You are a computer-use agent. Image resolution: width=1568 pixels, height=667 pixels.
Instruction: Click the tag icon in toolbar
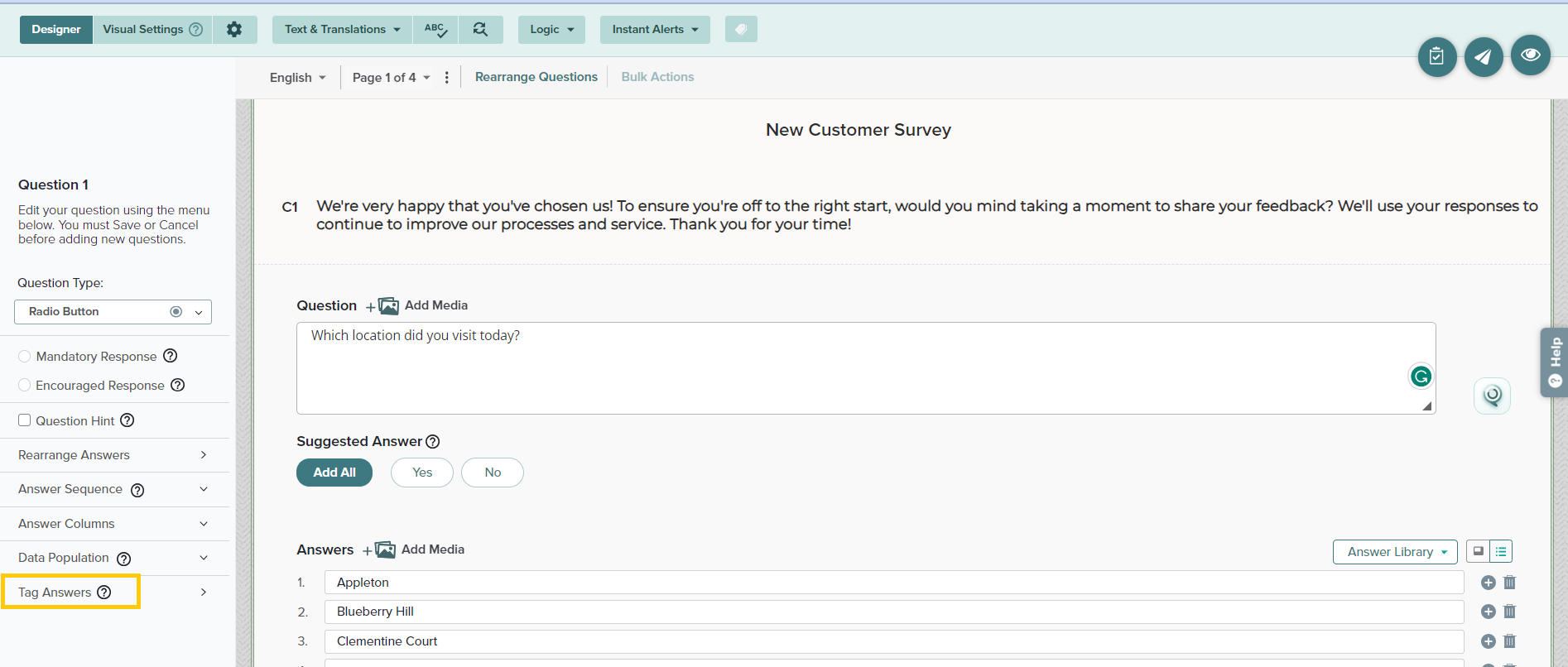741,30
